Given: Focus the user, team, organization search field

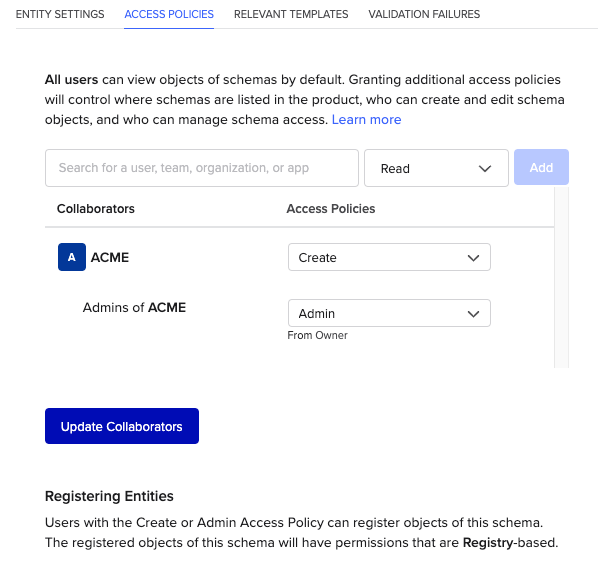Looking at the screenshot, I should pyautogui.click(x=201, y=168).
